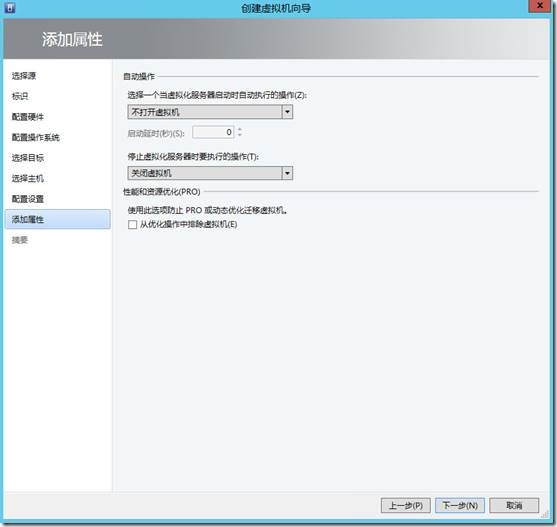Select the highlighted 添加属性 step
557x527 pixels.
click(x=58, y=219)
